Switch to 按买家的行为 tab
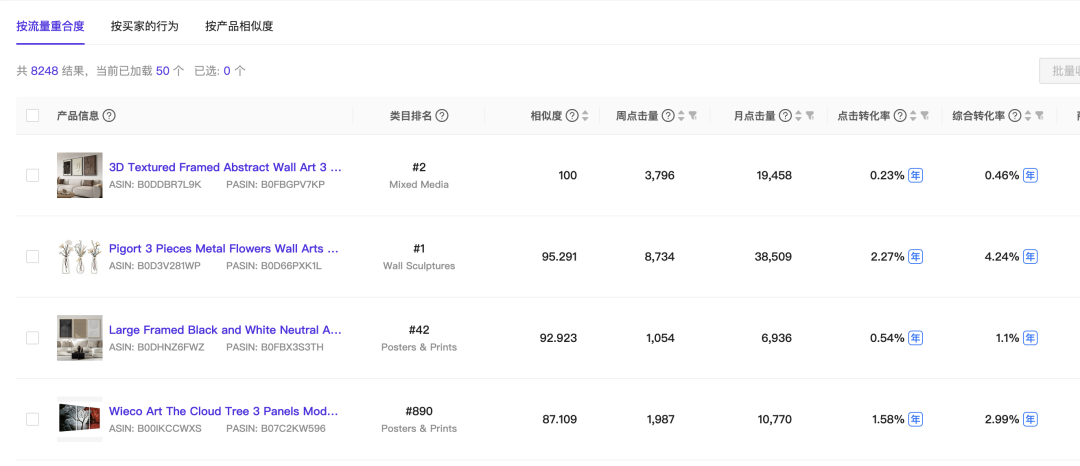 145,26
